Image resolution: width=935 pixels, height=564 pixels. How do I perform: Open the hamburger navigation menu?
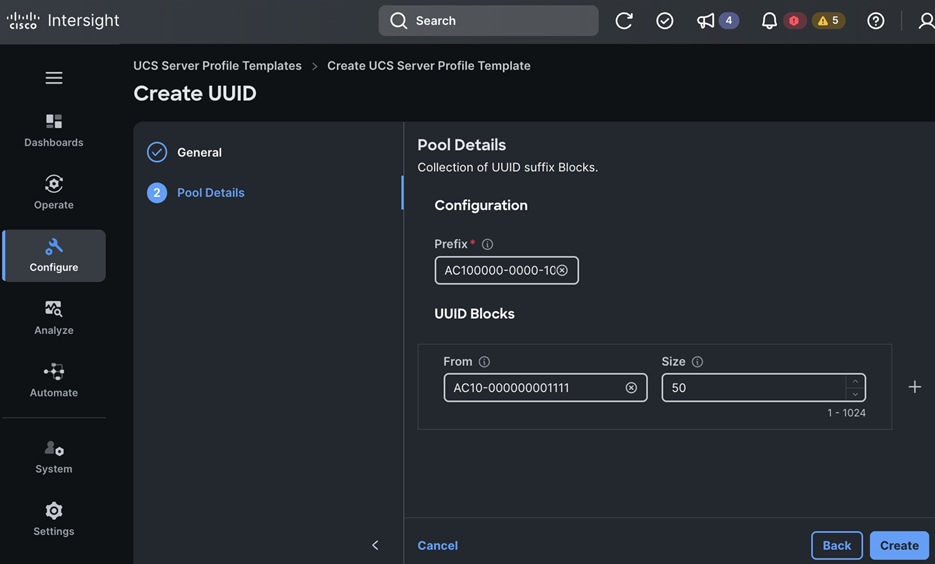pos(54,78)
